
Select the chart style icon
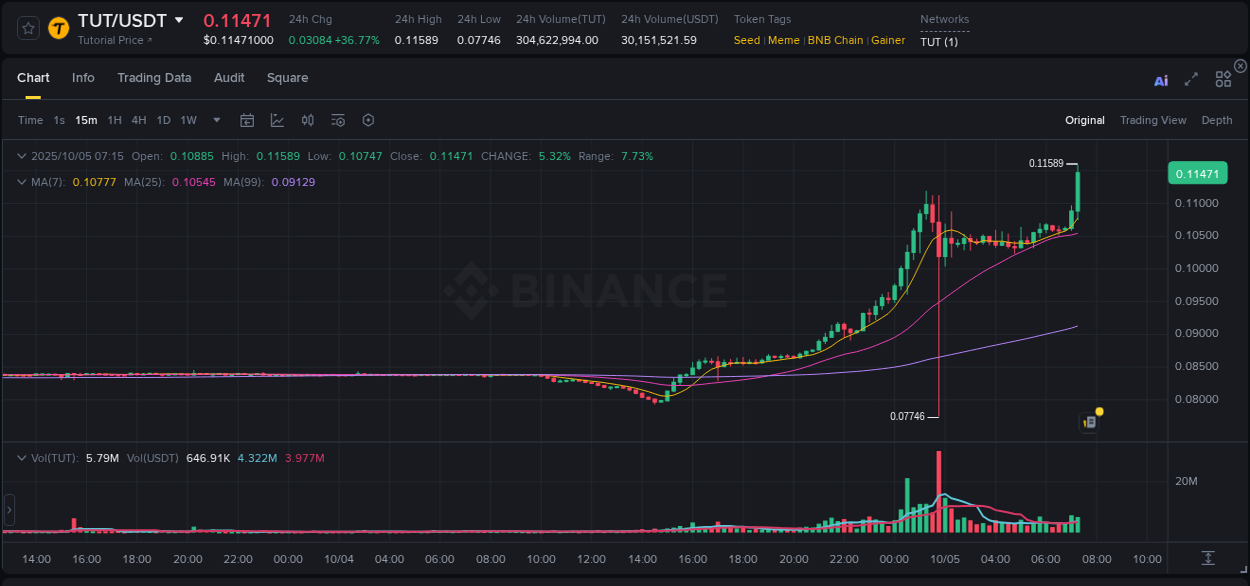point(277,120)
